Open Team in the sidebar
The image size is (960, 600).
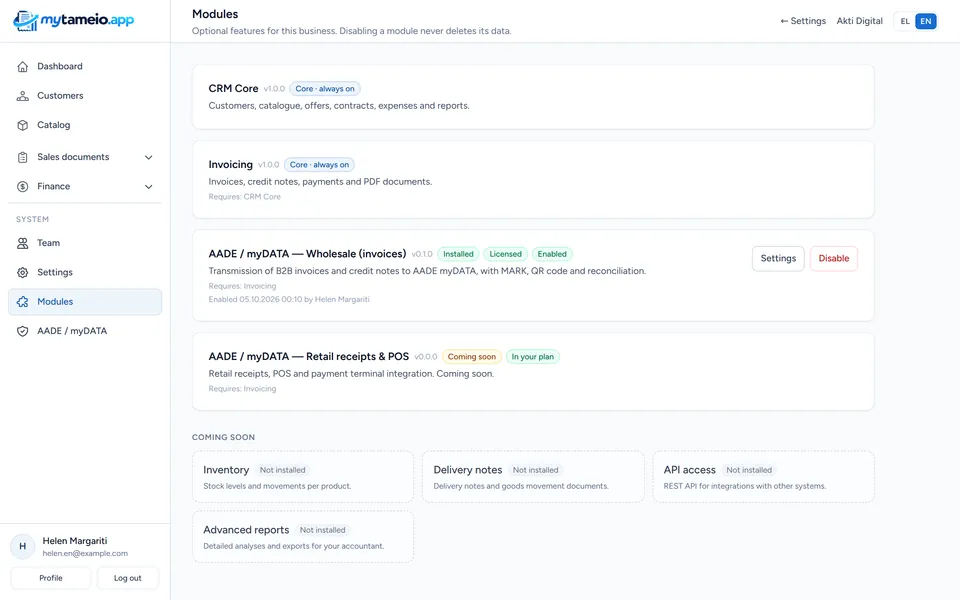85,243
